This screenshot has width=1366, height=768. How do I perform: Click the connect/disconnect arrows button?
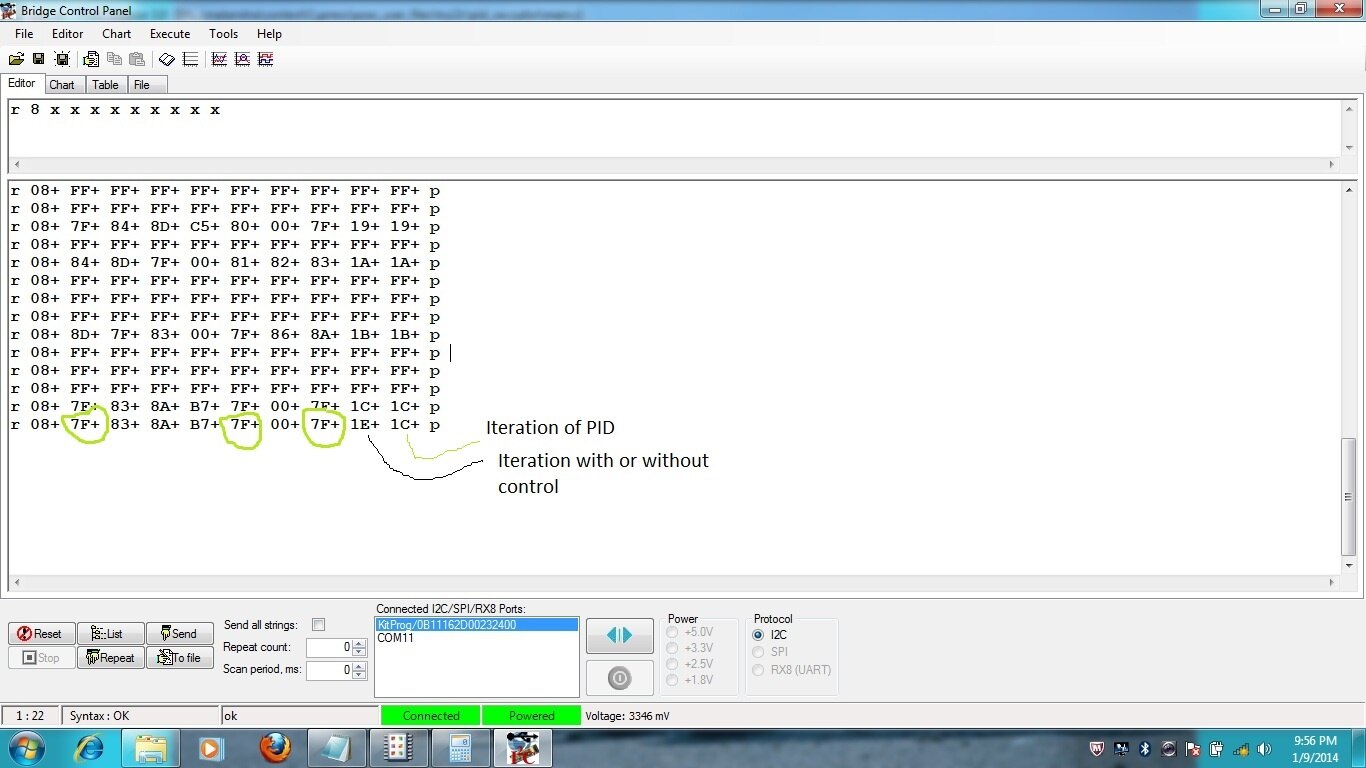click(x=620, y=636)
